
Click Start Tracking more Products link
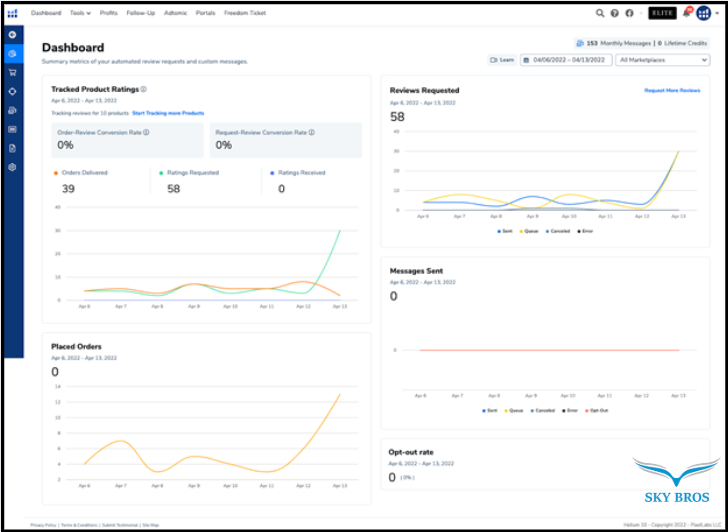(168, 113)
